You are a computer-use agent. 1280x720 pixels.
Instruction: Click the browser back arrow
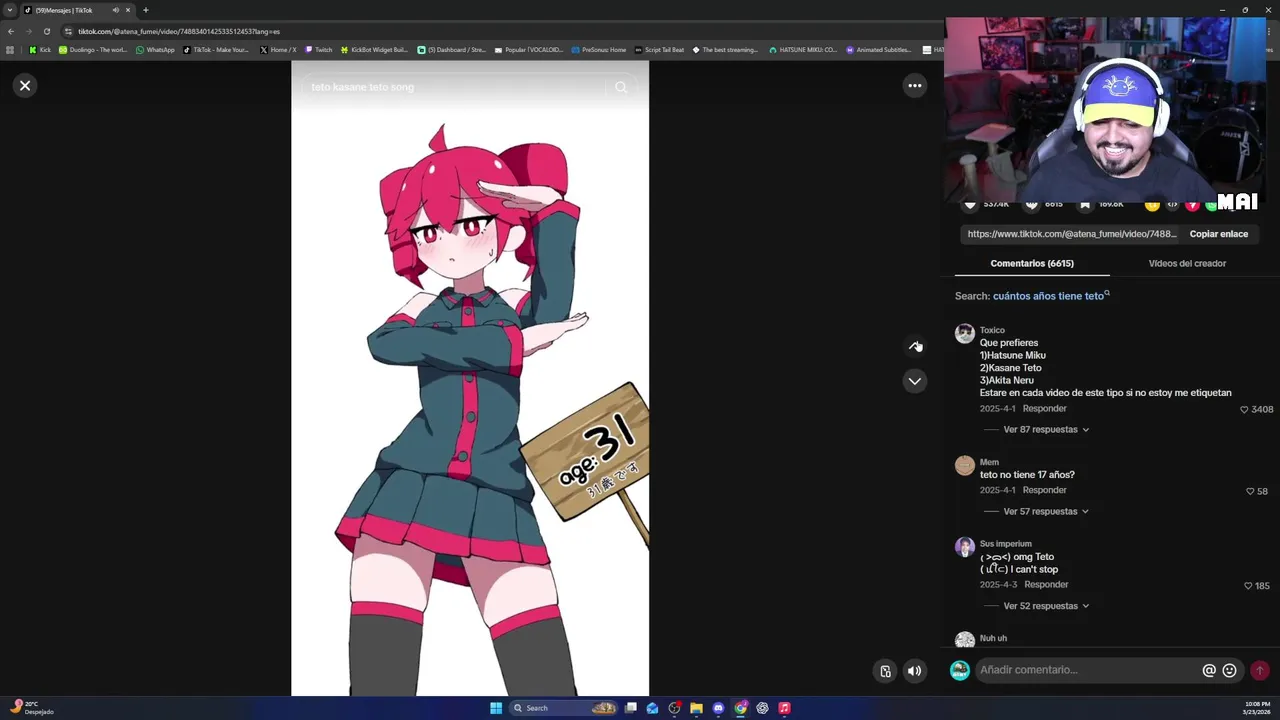(11, 31)
